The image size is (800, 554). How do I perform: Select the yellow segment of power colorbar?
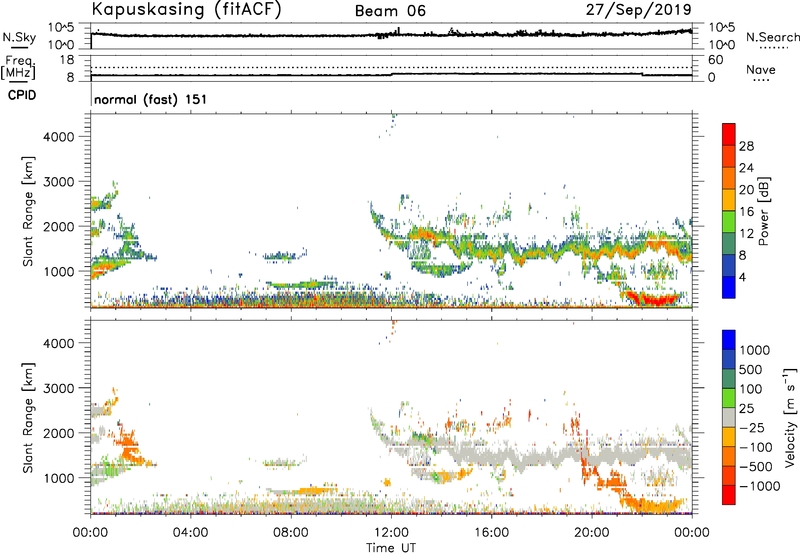[729, 200]
